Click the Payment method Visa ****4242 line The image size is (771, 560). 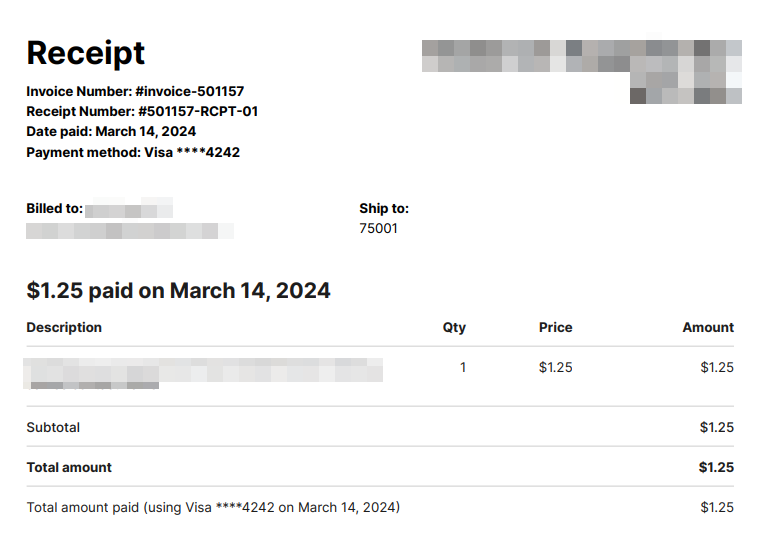[x=133, y=152]
